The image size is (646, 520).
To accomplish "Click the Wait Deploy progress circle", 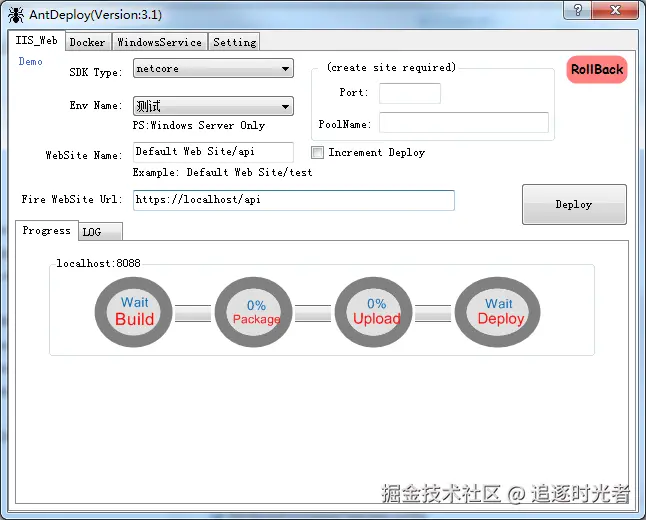I will [498, 312].
